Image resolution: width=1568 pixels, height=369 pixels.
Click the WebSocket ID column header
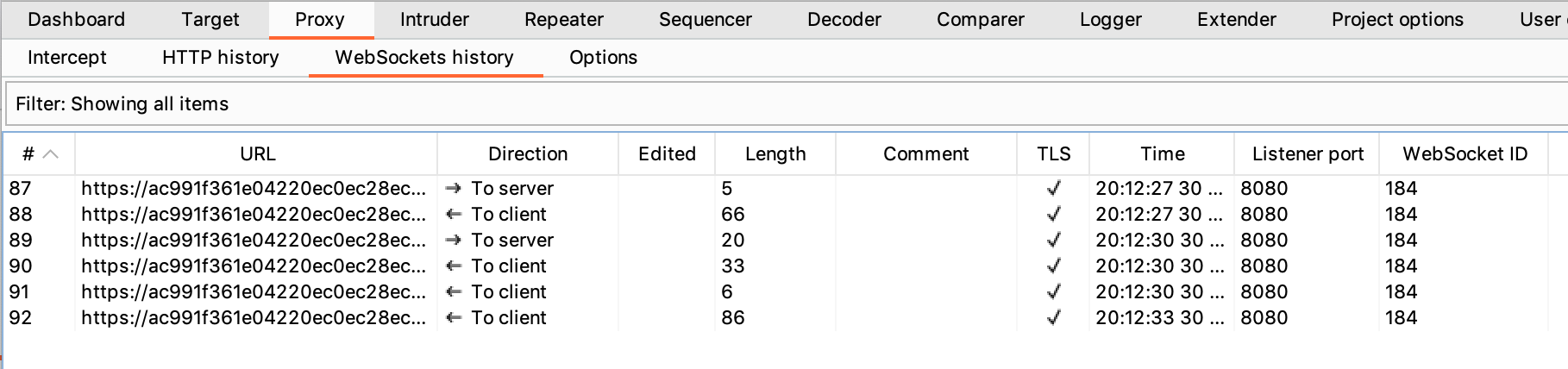[1465, 154]
